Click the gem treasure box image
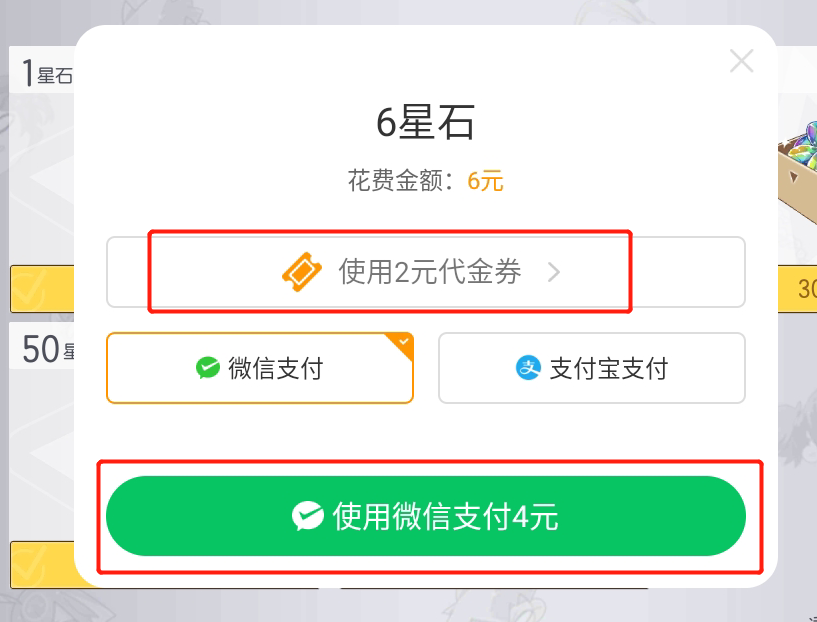817x622 pixels. 797,160
